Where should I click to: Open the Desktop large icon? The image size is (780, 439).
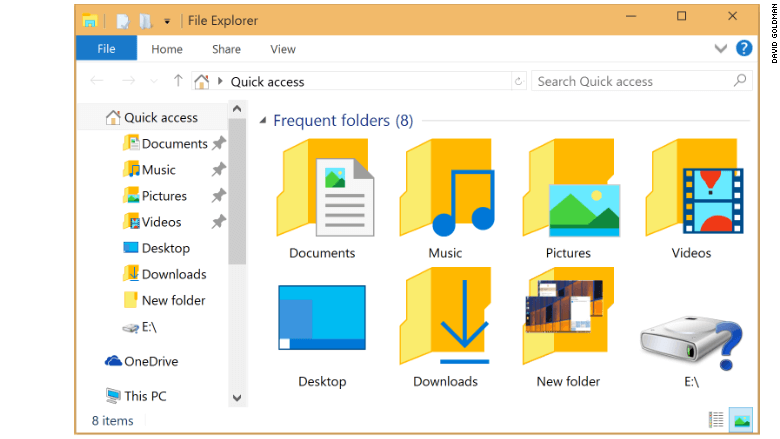322,317
